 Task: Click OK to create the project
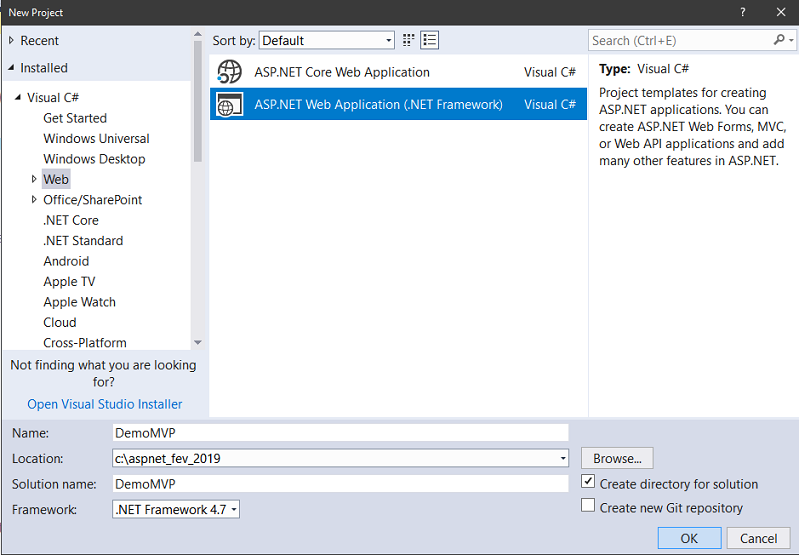click(689, 538)
